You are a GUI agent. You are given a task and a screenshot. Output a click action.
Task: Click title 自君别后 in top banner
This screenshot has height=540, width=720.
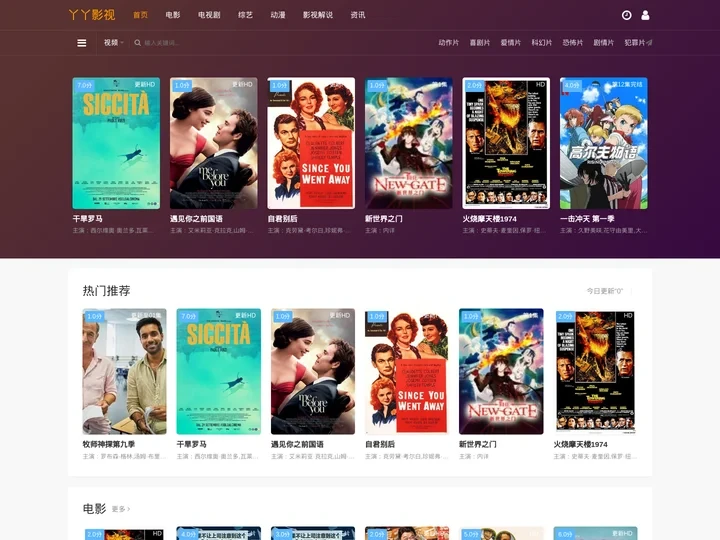[282, 219]
